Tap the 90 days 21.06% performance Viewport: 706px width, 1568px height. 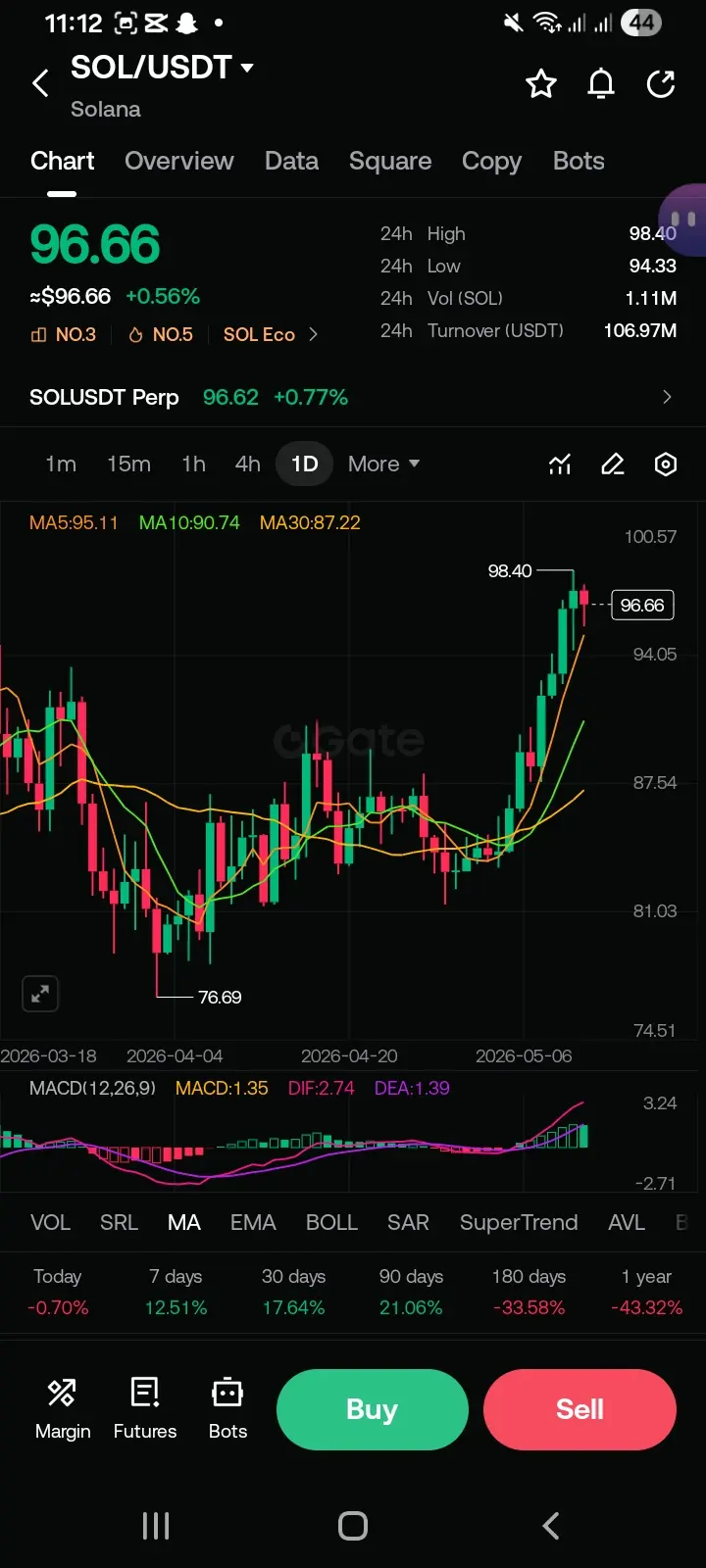click(411, 1292)
